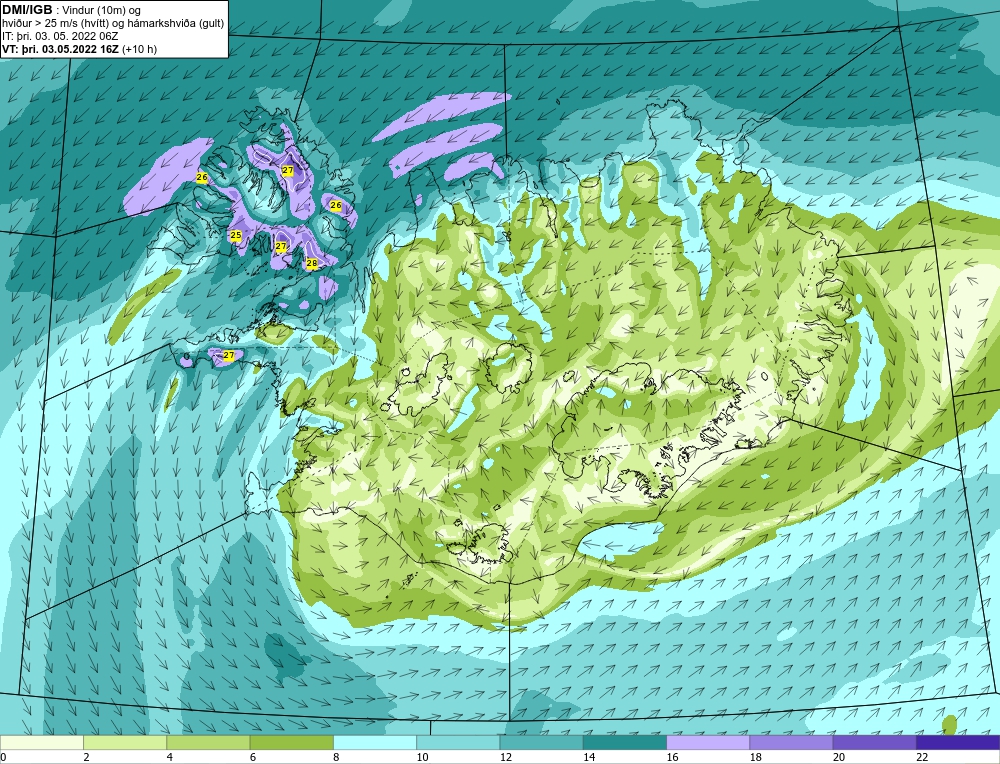Pick the teal 12–14 m/s legend swatch
This screenshot has height=764, width=1000.
click(541, 742)
